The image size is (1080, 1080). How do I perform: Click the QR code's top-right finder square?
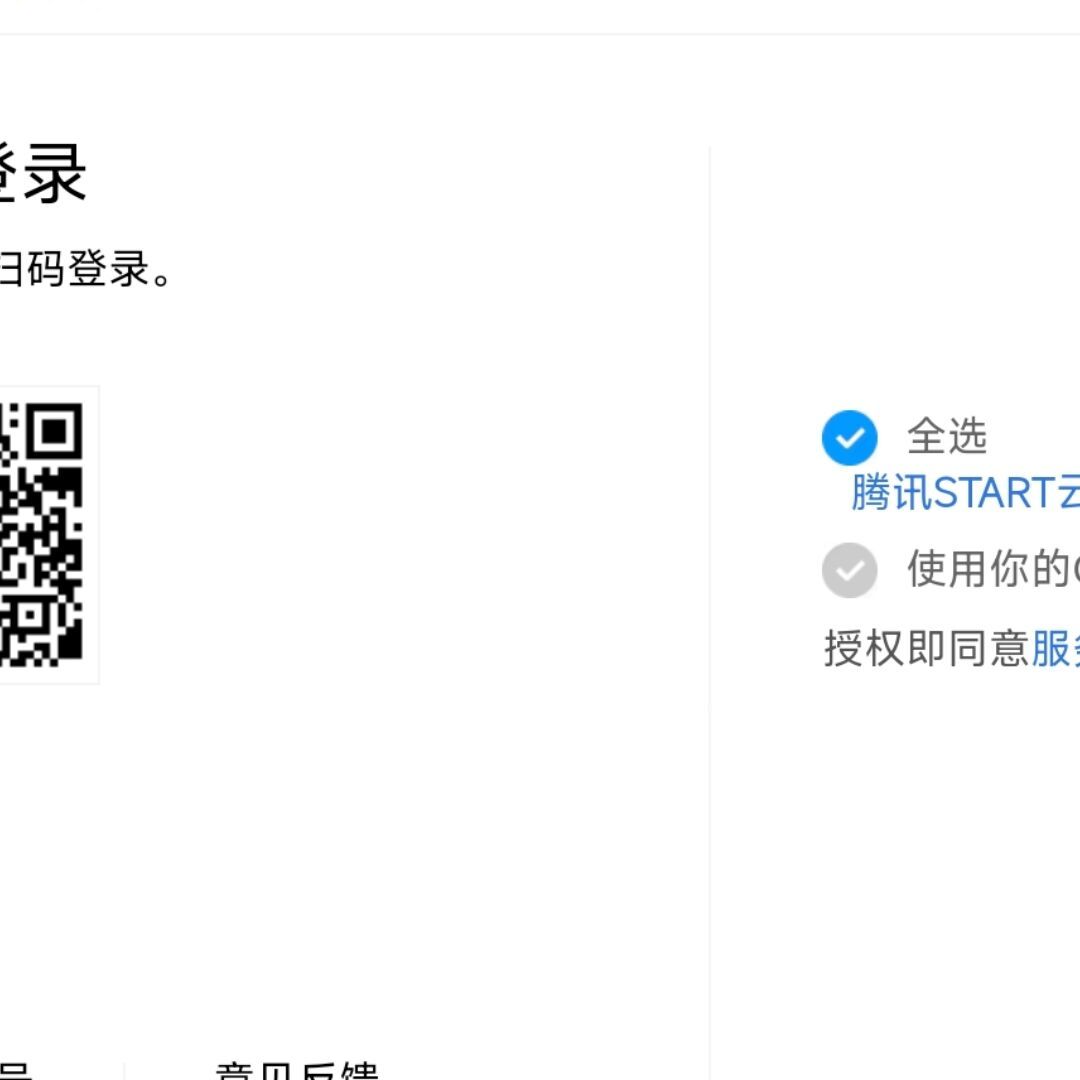(x=54, y=432)
